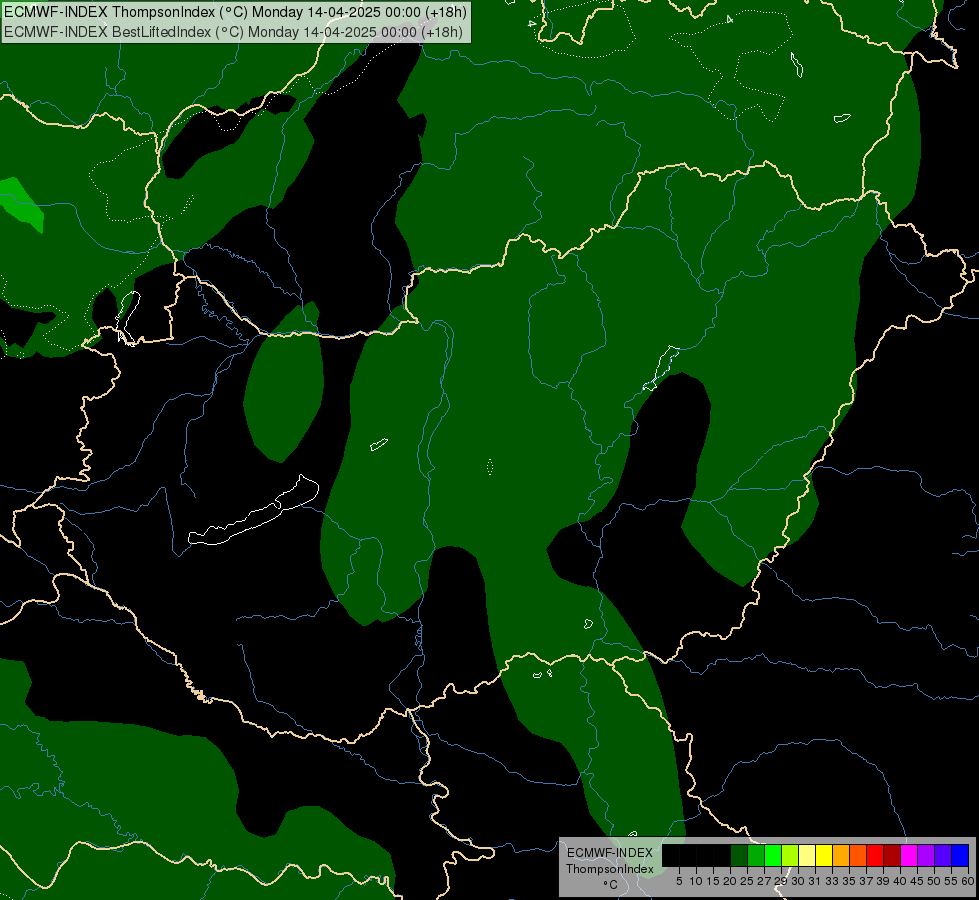This screenshot has height=900, width=979.
Task: Click the ThompsonIndex title line at top
Action: [235, 12]
